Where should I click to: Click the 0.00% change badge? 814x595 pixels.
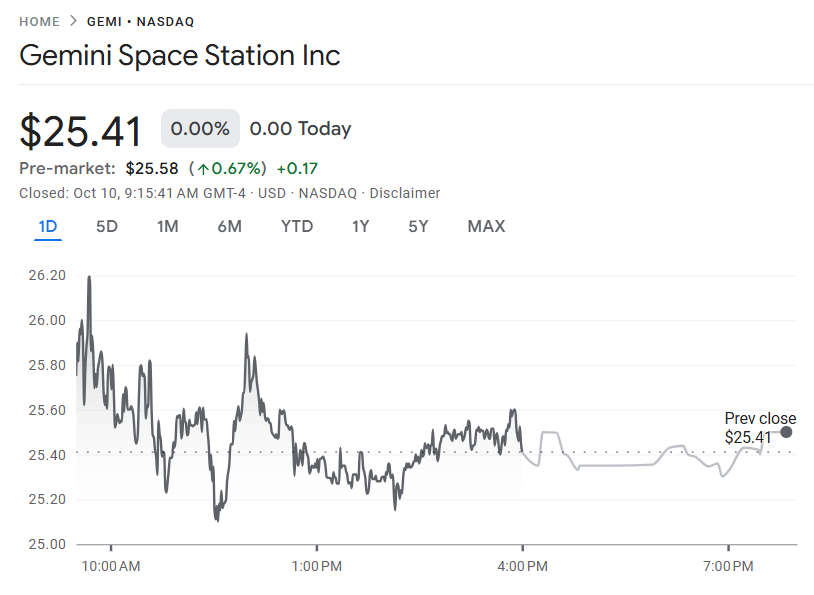click(200, 129)
